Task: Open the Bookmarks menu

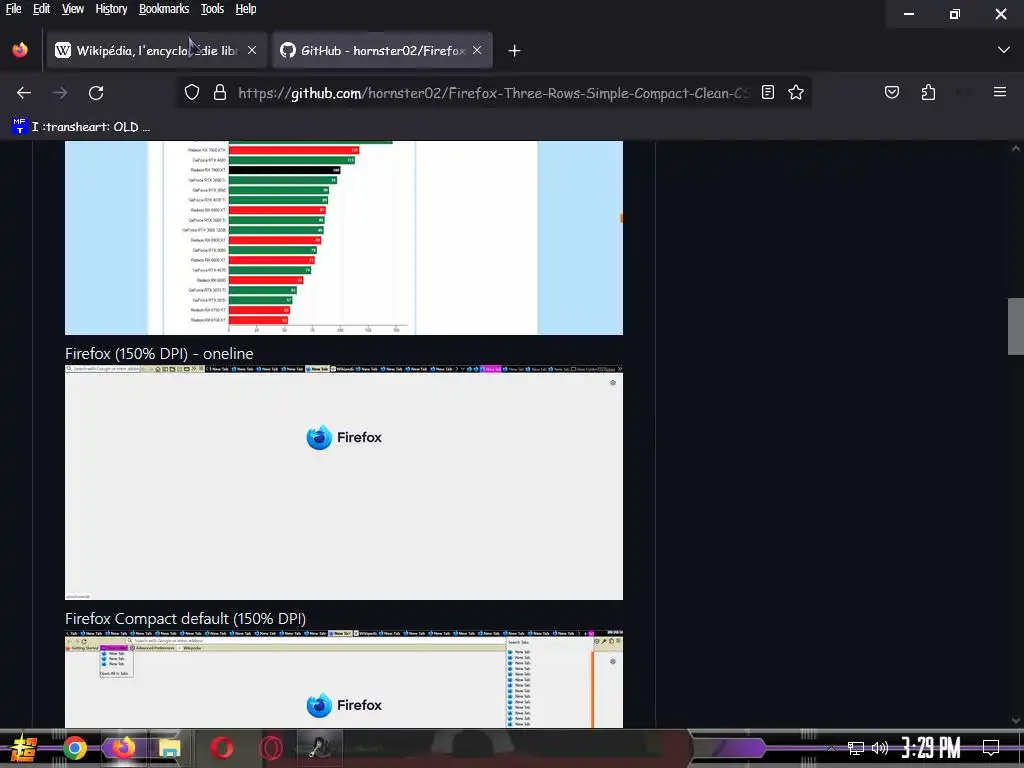Action: tap(164, 9)
